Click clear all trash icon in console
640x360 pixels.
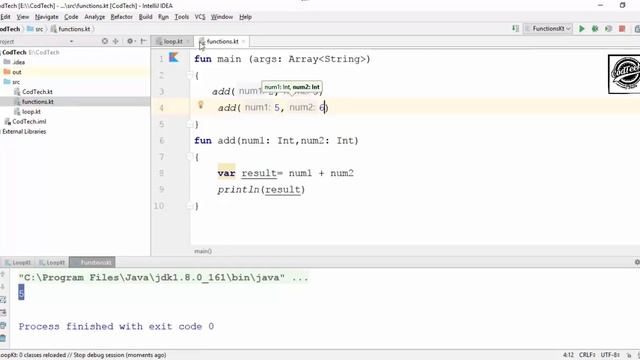3,338
